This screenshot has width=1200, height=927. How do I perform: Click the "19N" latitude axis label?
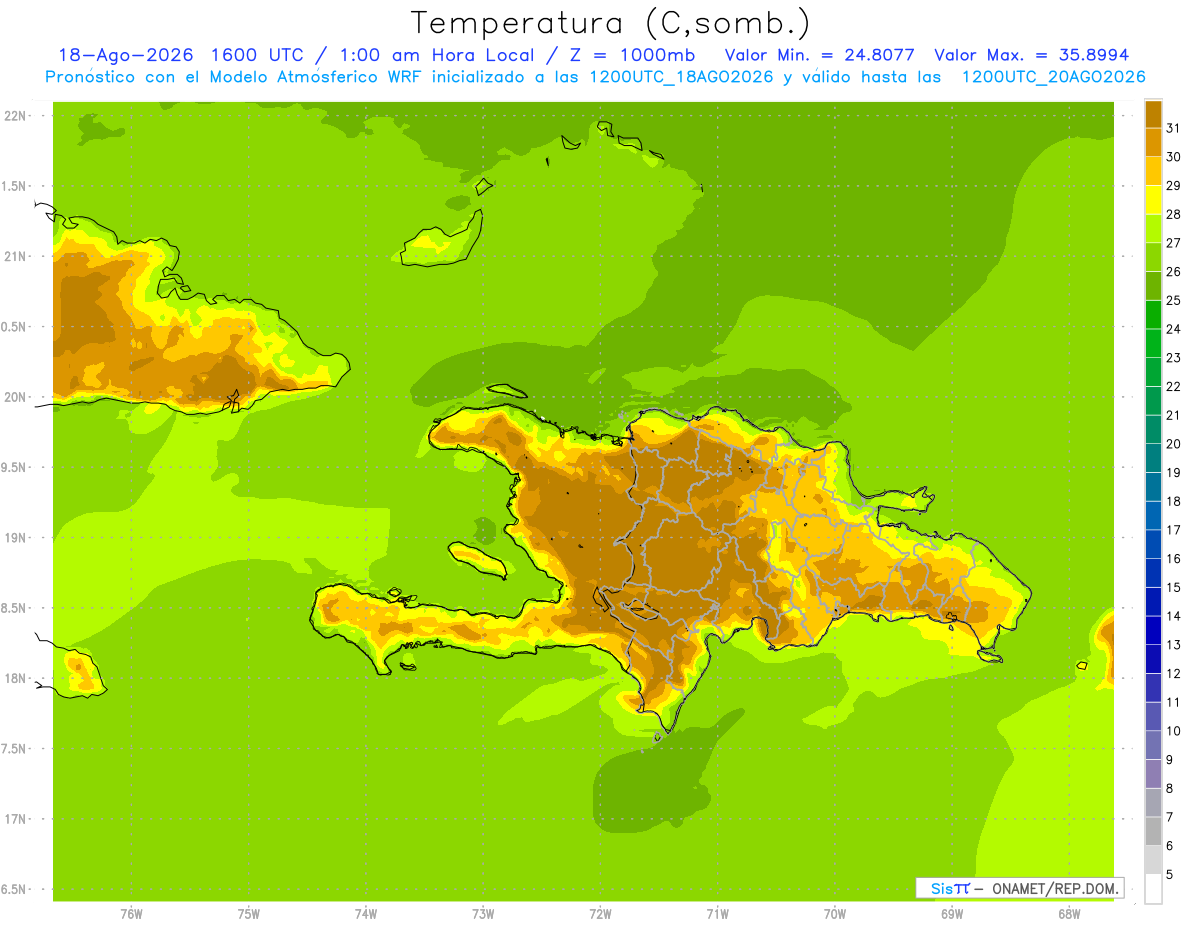[15, 538]
